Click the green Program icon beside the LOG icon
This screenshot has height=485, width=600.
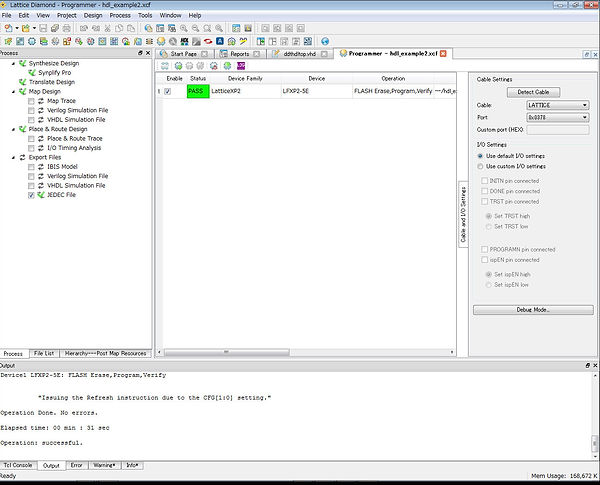click(x=227, y=66)
